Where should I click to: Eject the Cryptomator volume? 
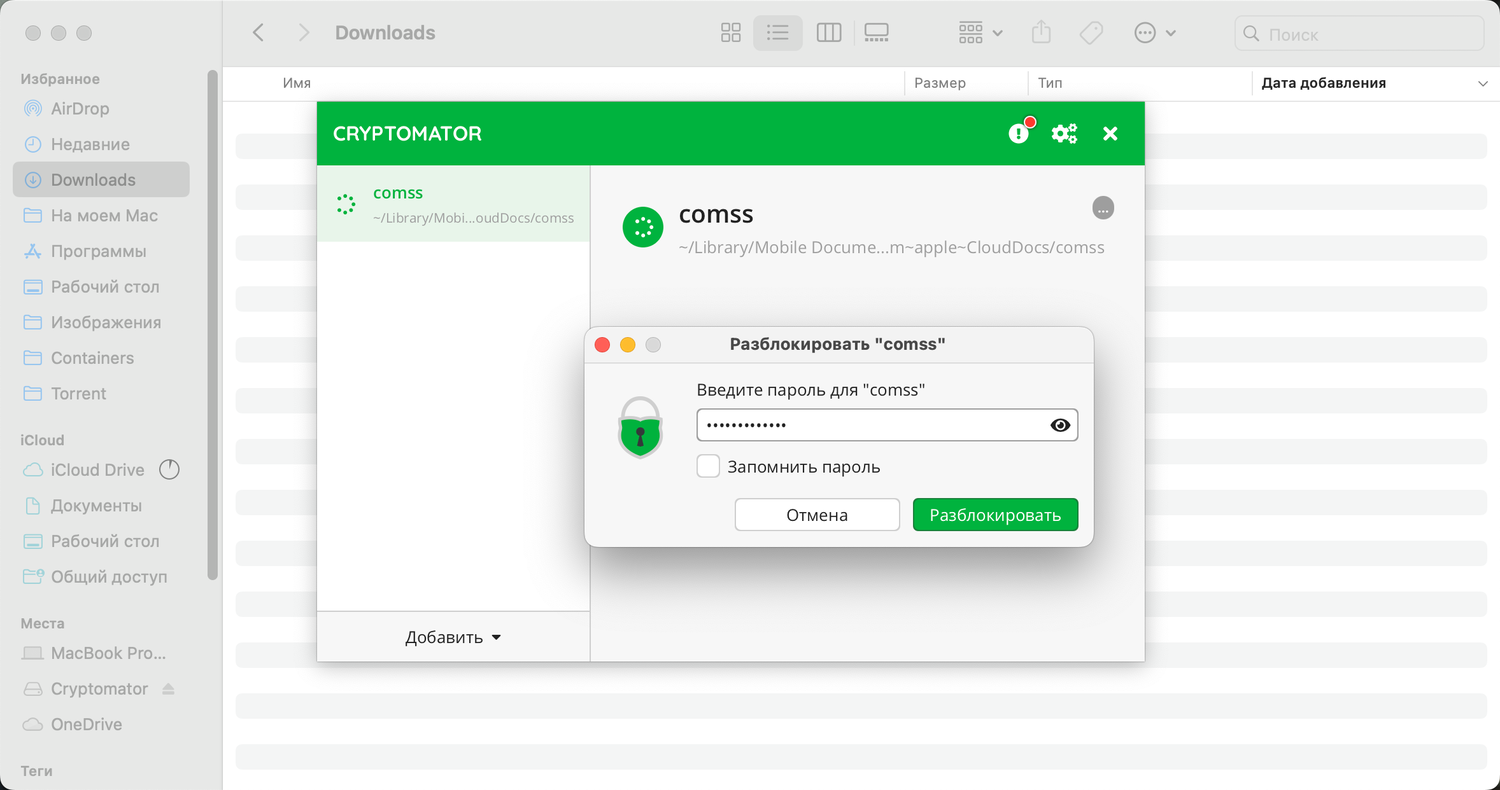tap(168, 689)
